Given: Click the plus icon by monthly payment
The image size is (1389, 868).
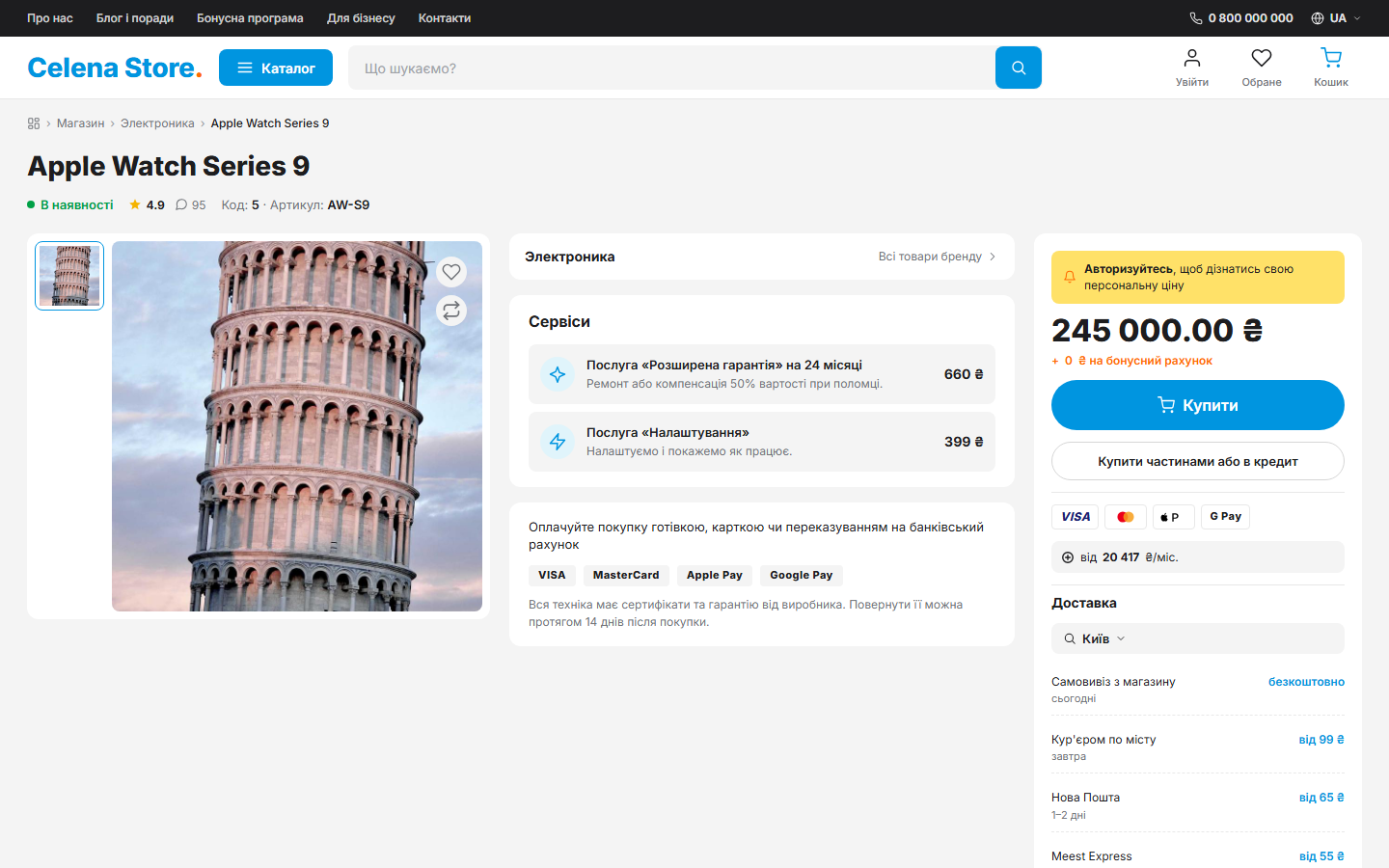Looking at the screenshot, I should 1068,557.
